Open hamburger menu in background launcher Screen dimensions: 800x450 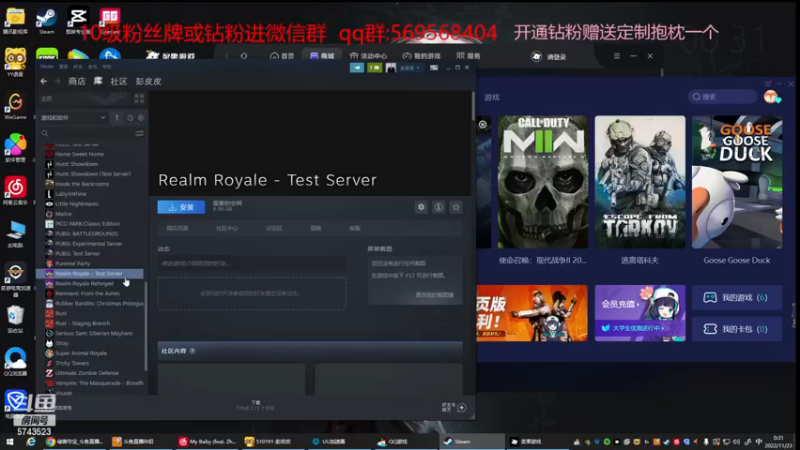[x=617, y=56]
